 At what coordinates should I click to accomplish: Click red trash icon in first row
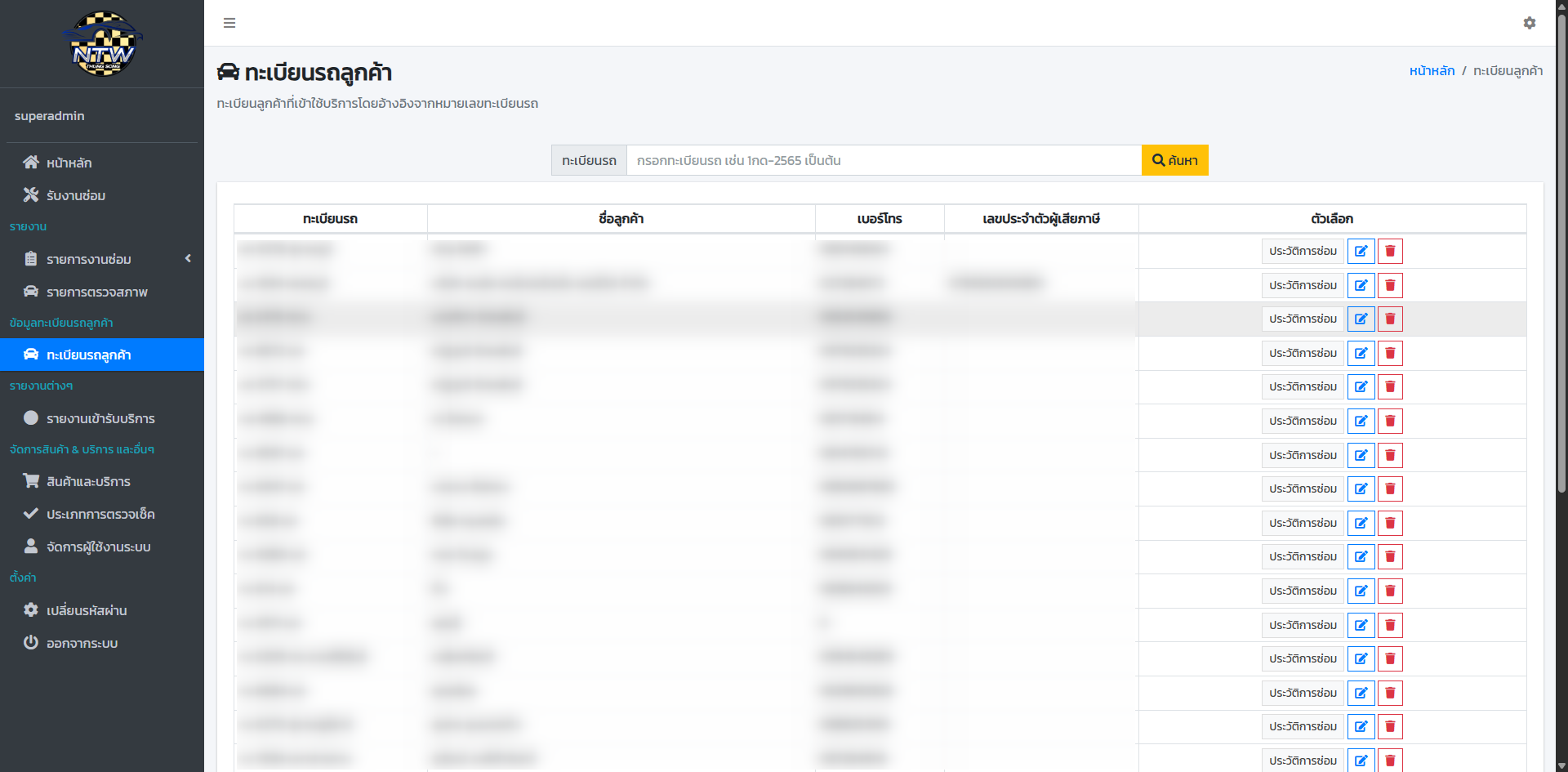(x=1390, y=252)
